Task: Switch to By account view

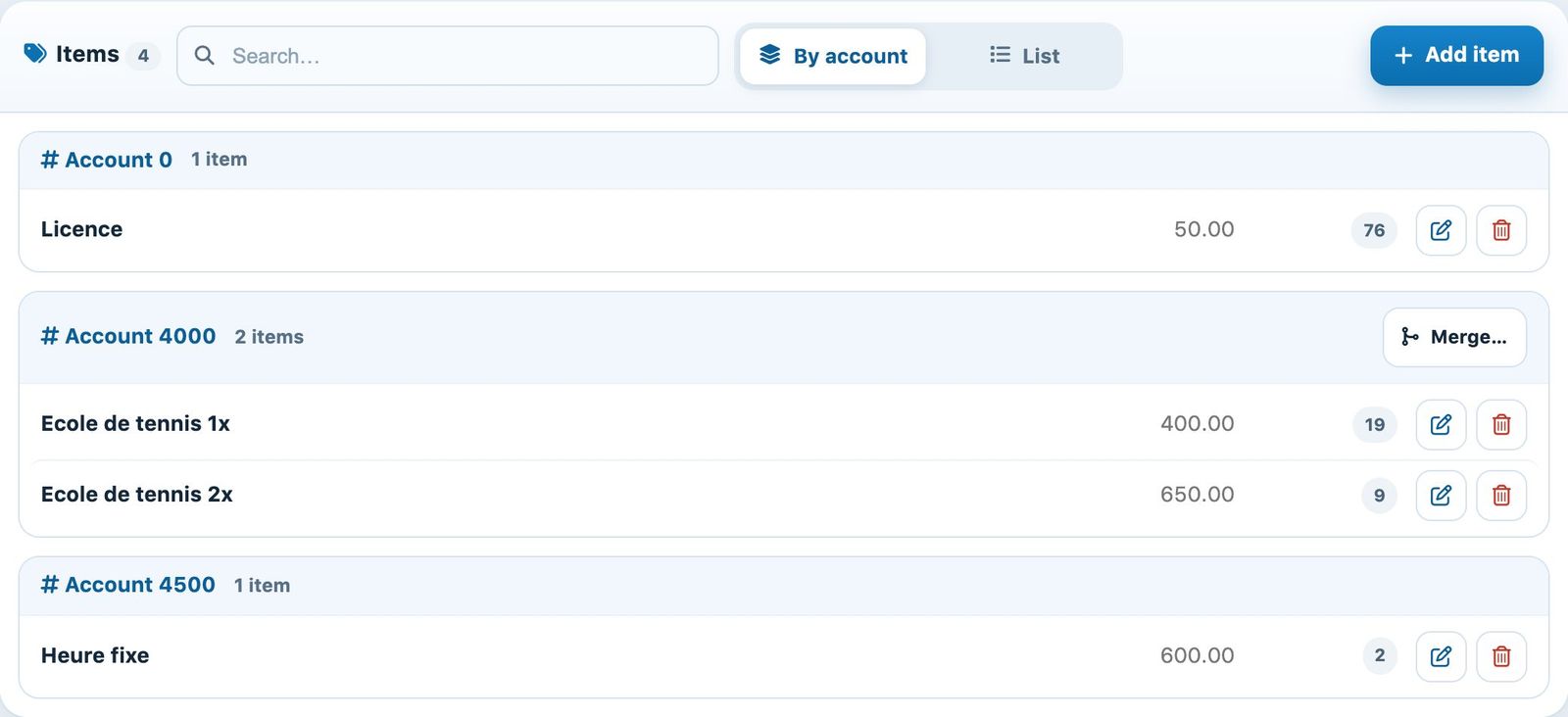Action: click(833, 56)
